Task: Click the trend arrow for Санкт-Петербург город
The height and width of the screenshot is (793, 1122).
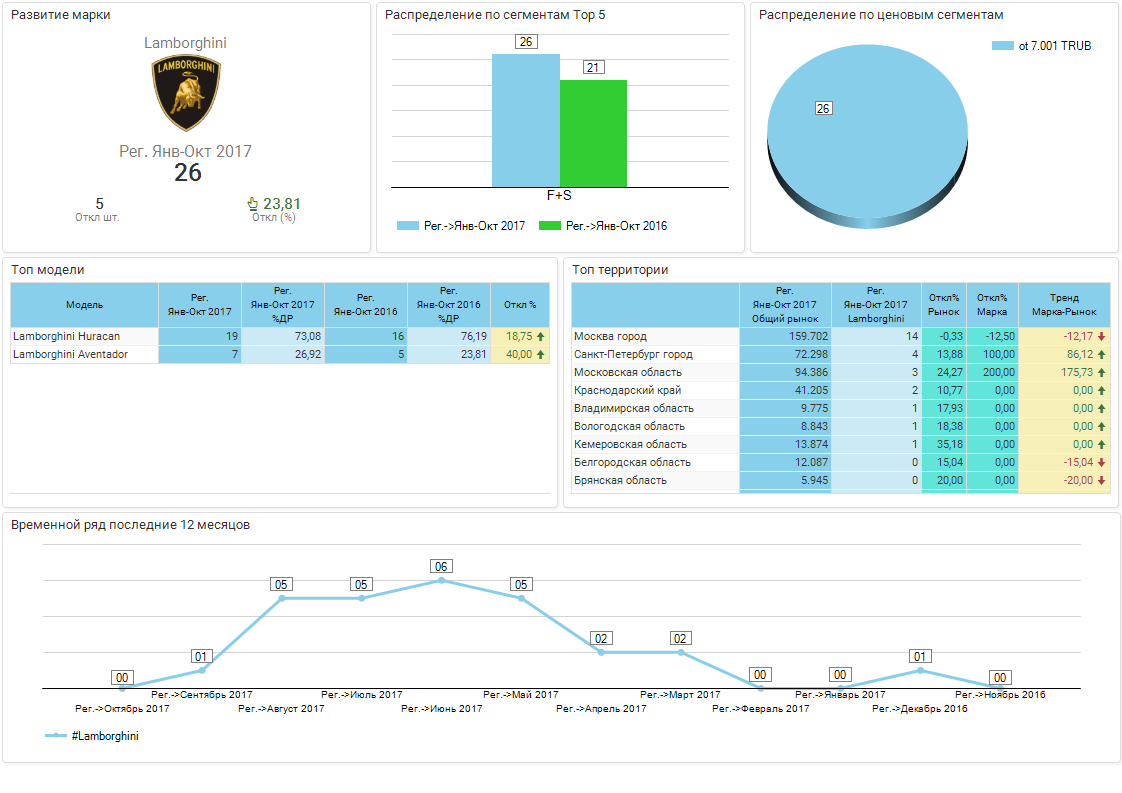Action: [1101, 354]
